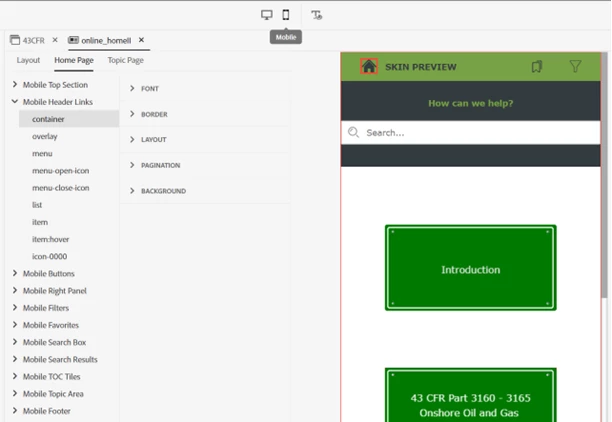Open the 43 CFR Part 3160 tile
612x422 pixels.
[x=470, y=395]
